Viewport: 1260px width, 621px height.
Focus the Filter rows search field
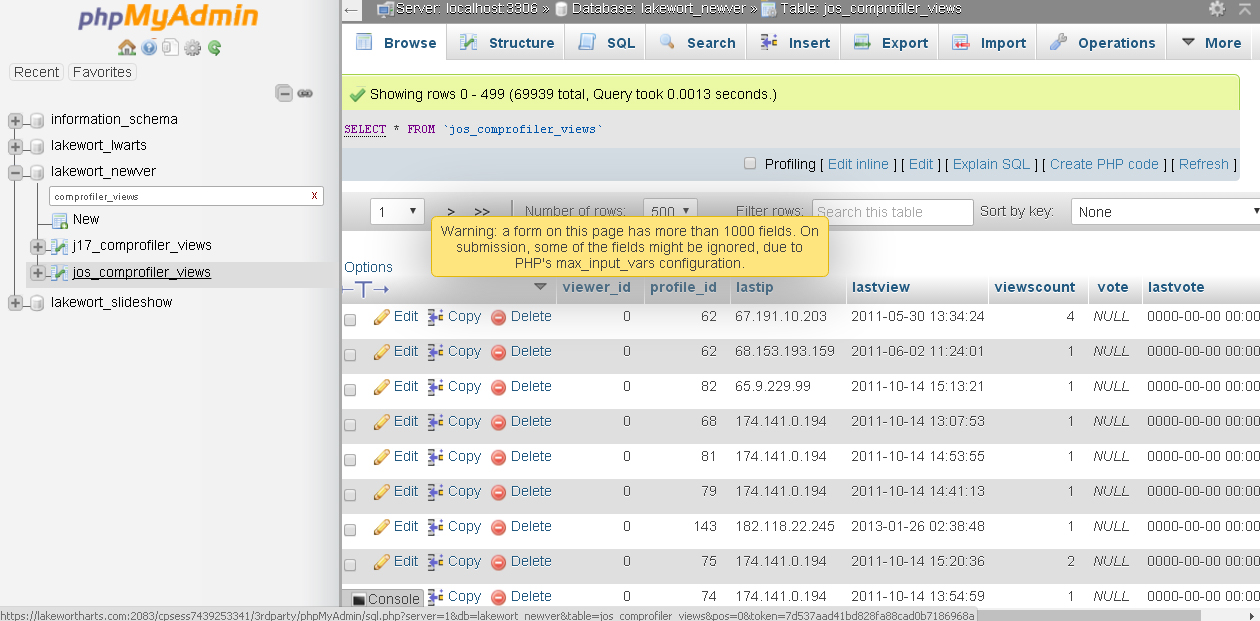coord(893,212)
